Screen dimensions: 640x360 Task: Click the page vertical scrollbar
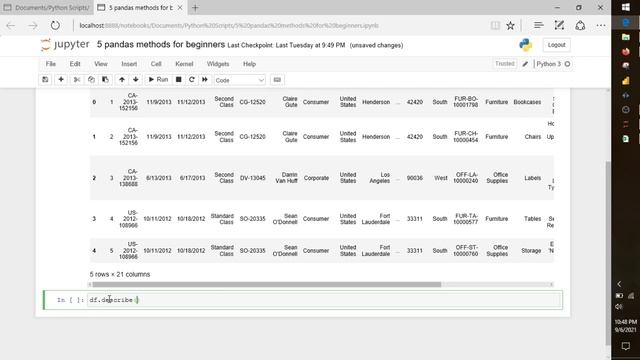click(608, 253)
